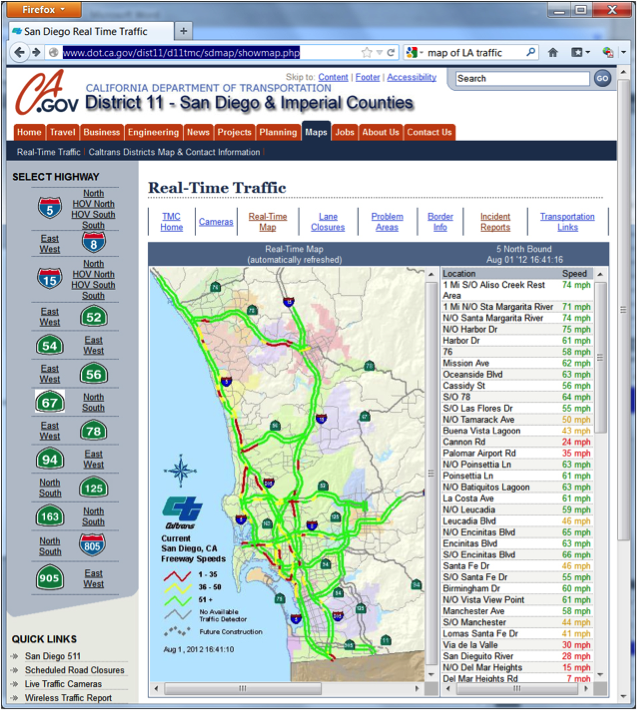Click the Caltrans logo on the map

pyautogui.click(x=182, y=512)
